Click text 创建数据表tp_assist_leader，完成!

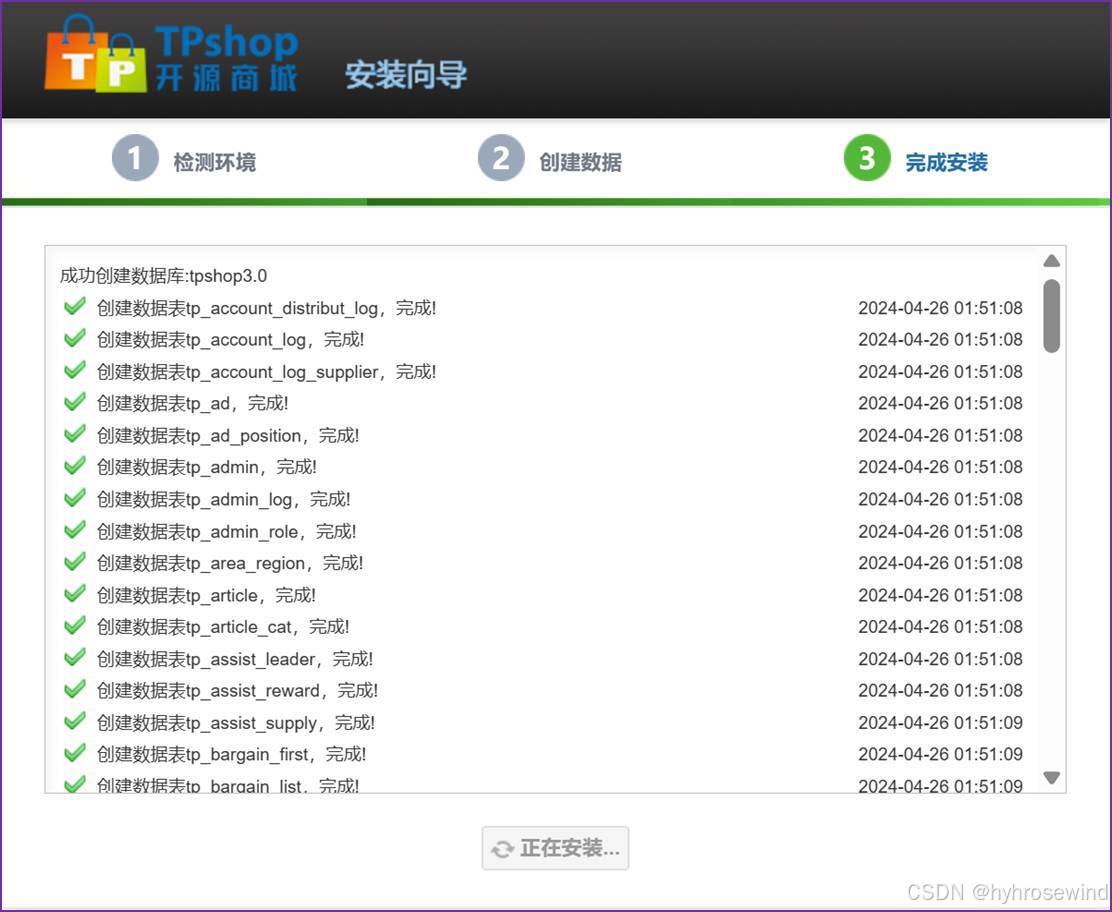click(x=235, y=660)
